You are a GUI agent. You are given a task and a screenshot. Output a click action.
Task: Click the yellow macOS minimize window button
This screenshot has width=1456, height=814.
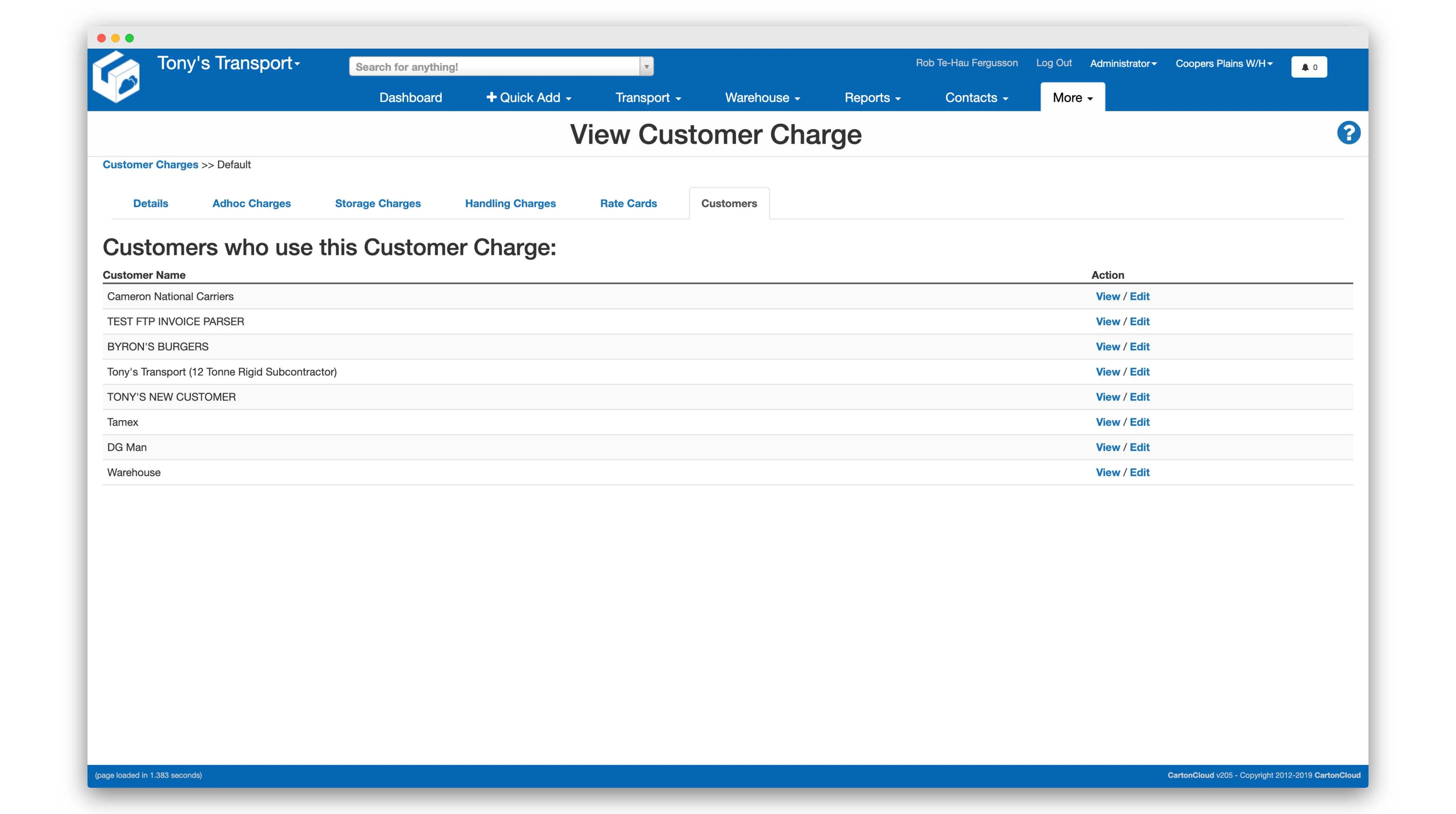[x=115, y=38]
